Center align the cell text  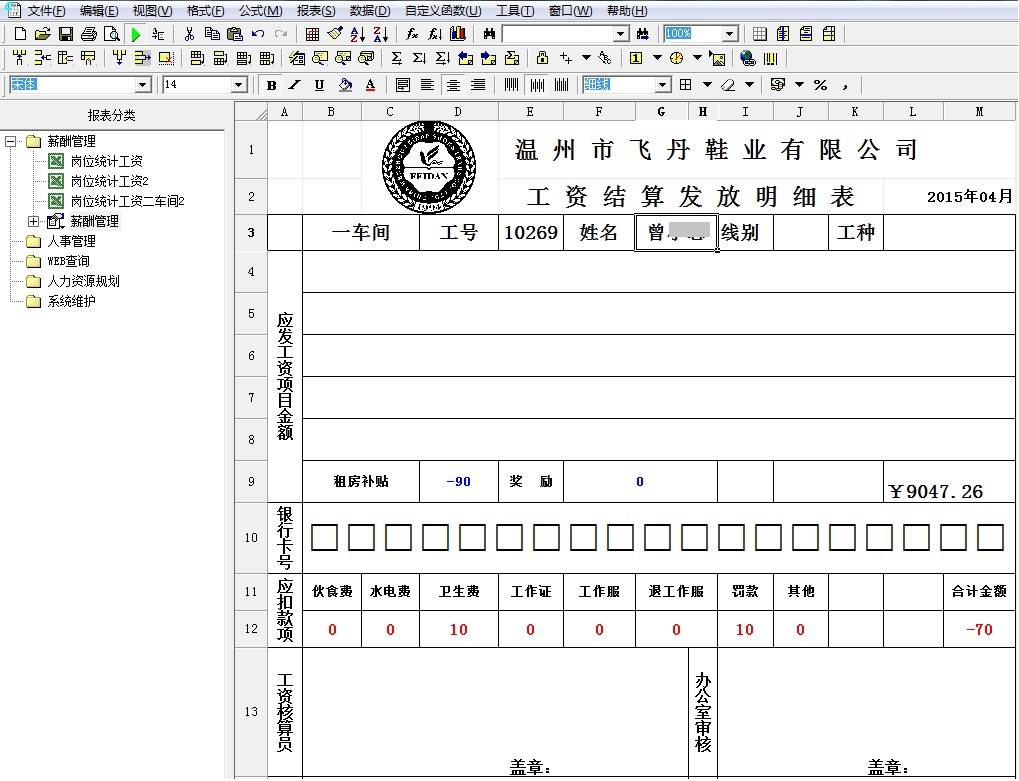tap(453, 85)
